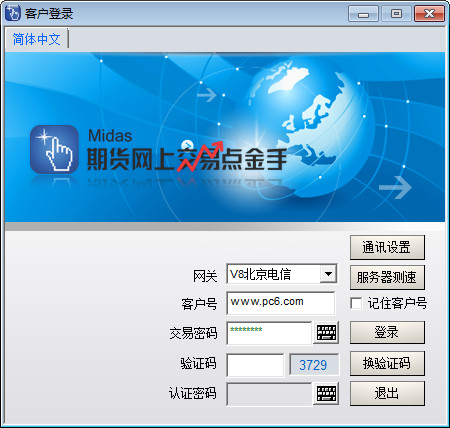Image resolution: width=450 pixels, height=428 pixels.
Task: Close the 客户登录 window
Action: [429, 14]
